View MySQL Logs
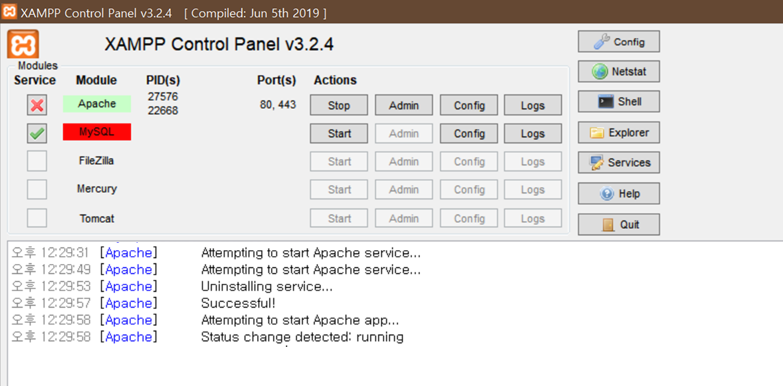Viewport: 783px width, 386px height. 533,133
